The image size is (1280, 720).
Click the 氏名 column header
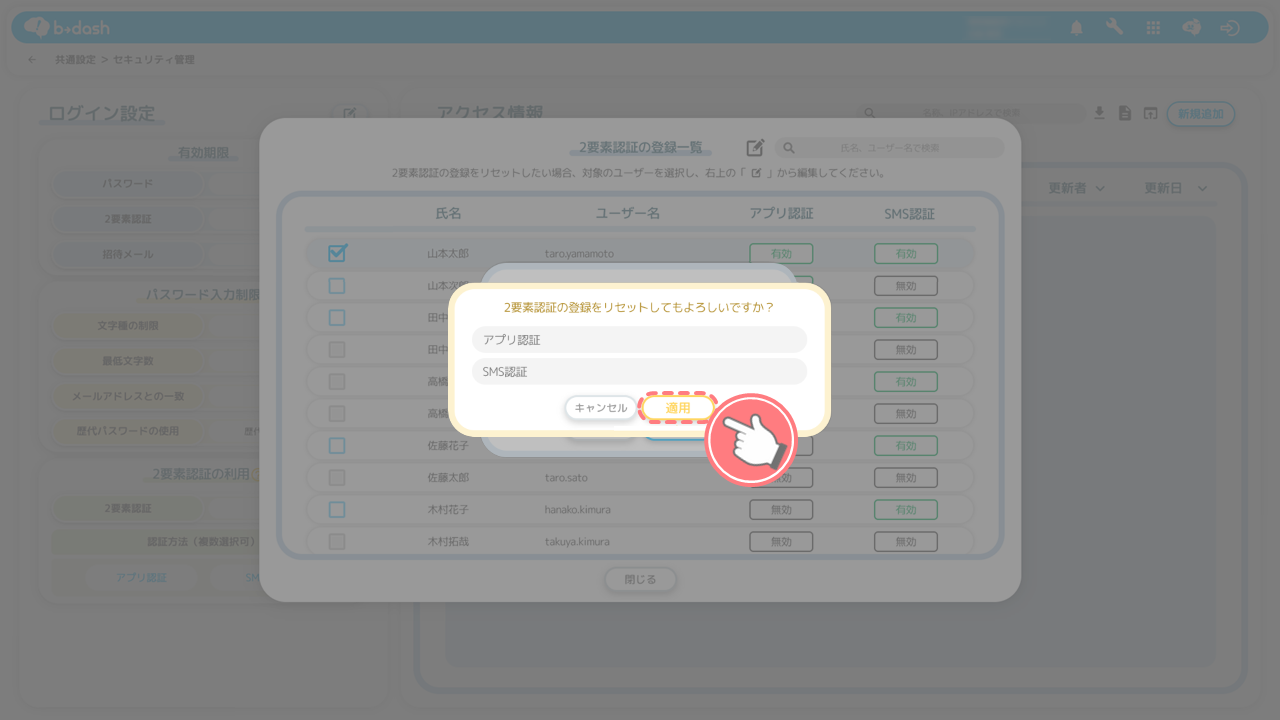[x=449, y=213]
